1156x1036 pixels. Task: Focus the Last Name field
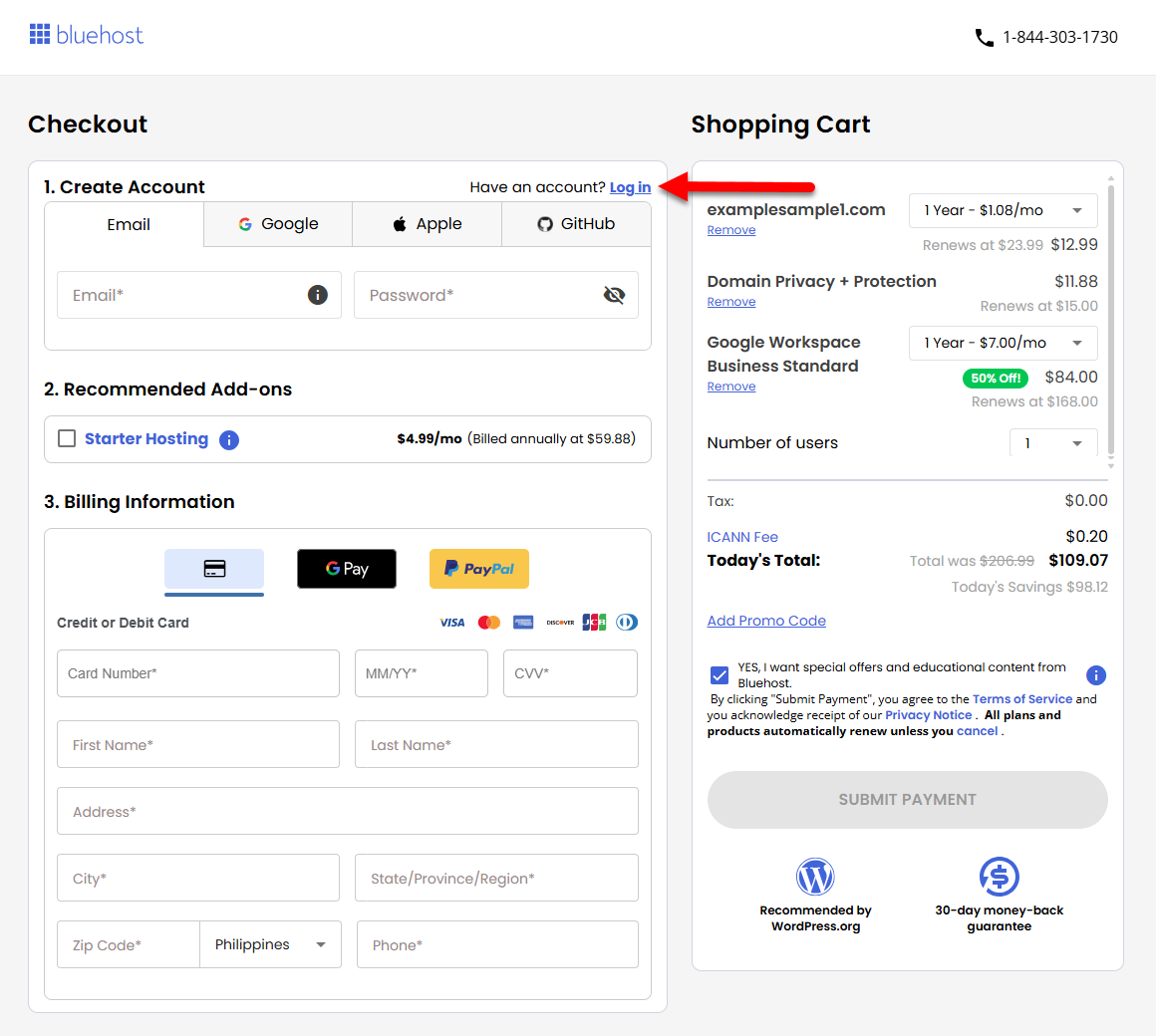(497, 744)
